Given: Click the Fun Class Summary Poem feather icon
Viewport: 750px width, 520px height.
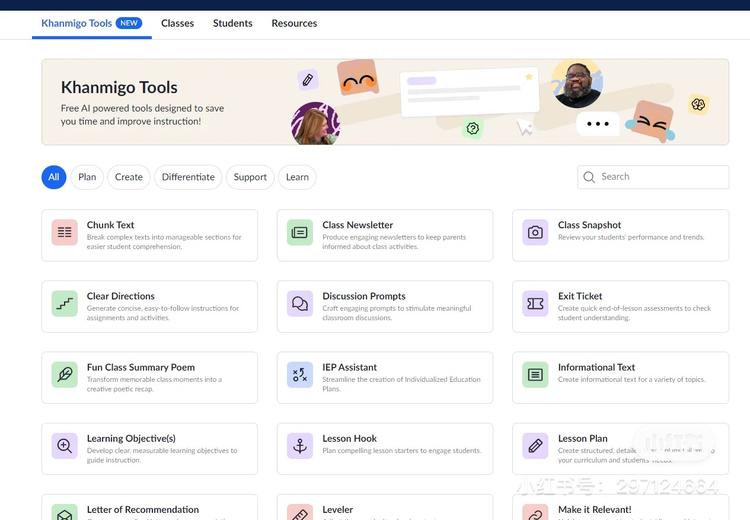Looking at the screenshot, I should (x=65, y=375).
